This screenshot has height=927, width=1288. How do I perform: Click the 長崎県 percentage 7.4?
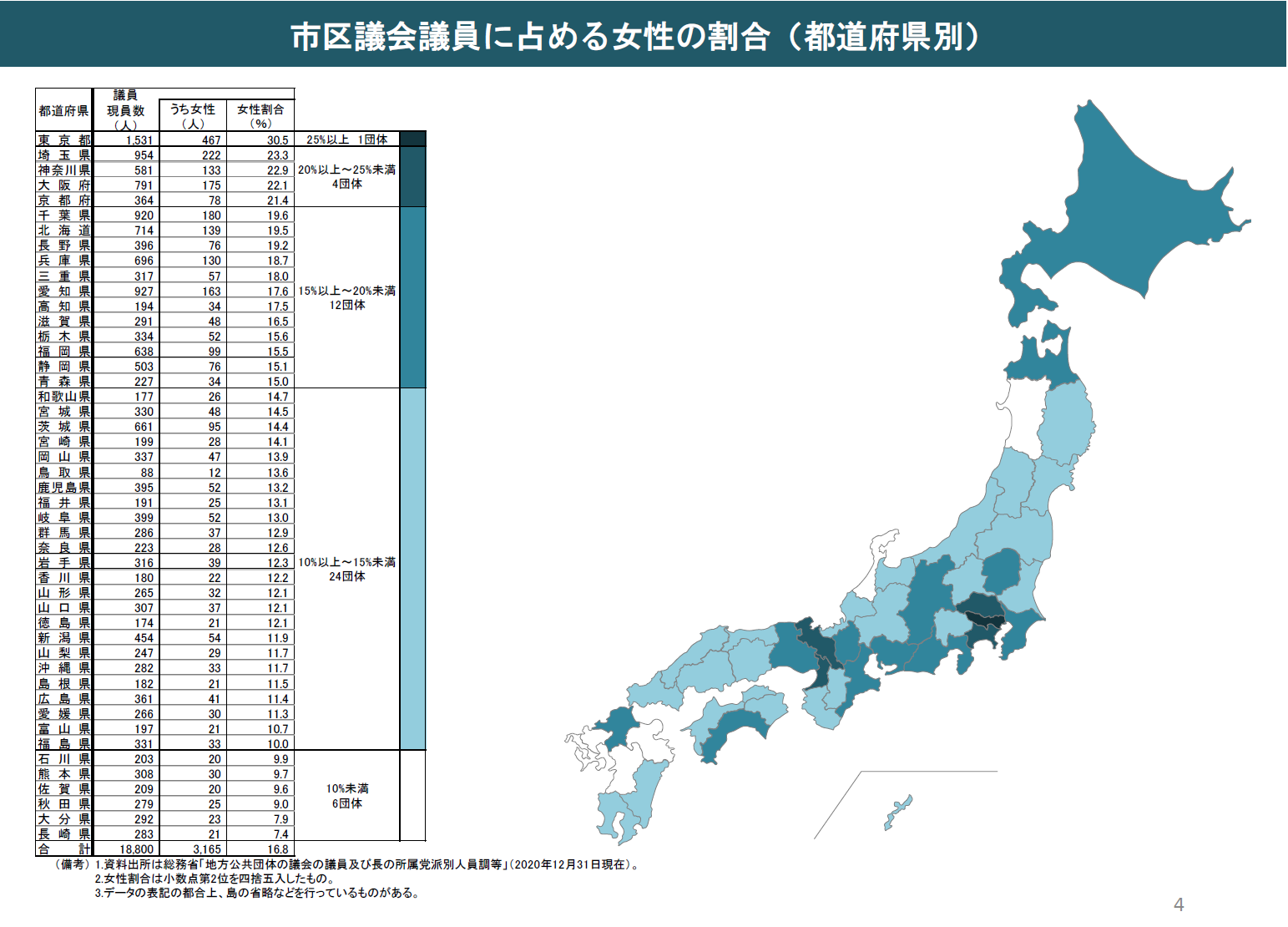pyautogui.click(x=280, y=834)
